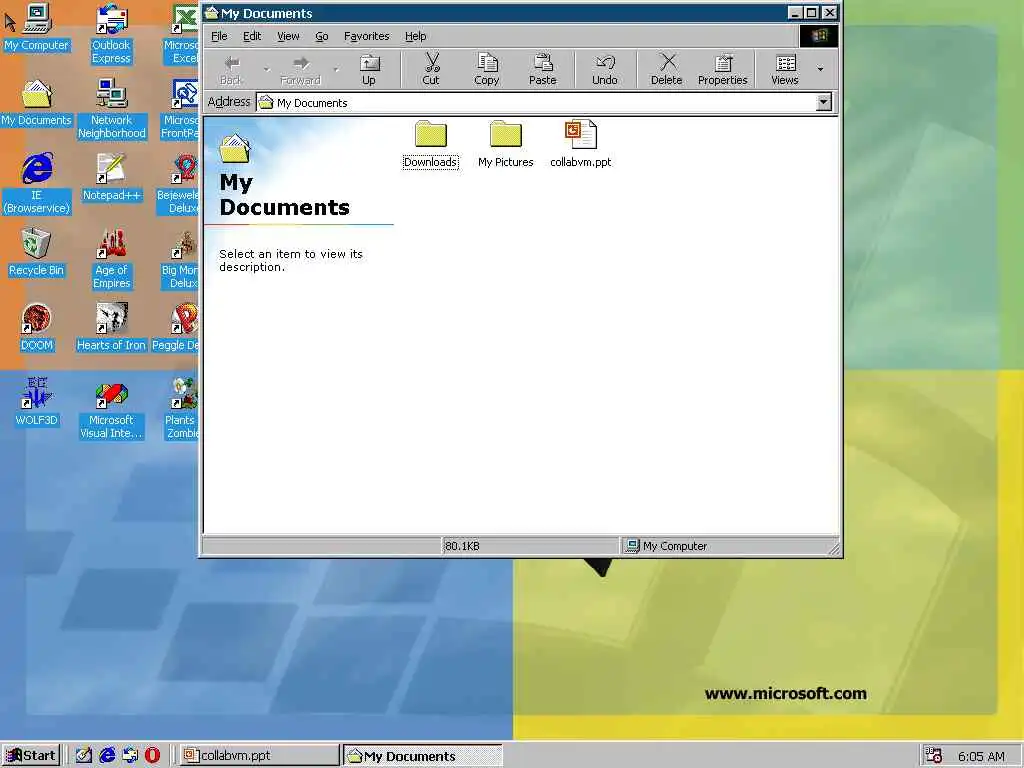Click the taskbar clock 6:05 AM

(x=981, y=756)
